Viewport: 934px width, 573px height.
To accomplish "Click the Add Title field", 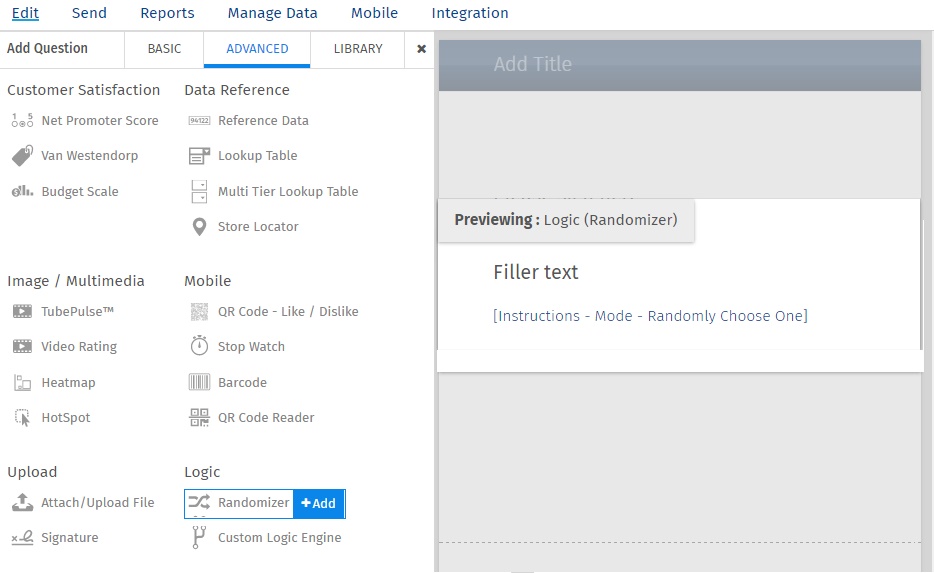I will (x=533, y=64).
